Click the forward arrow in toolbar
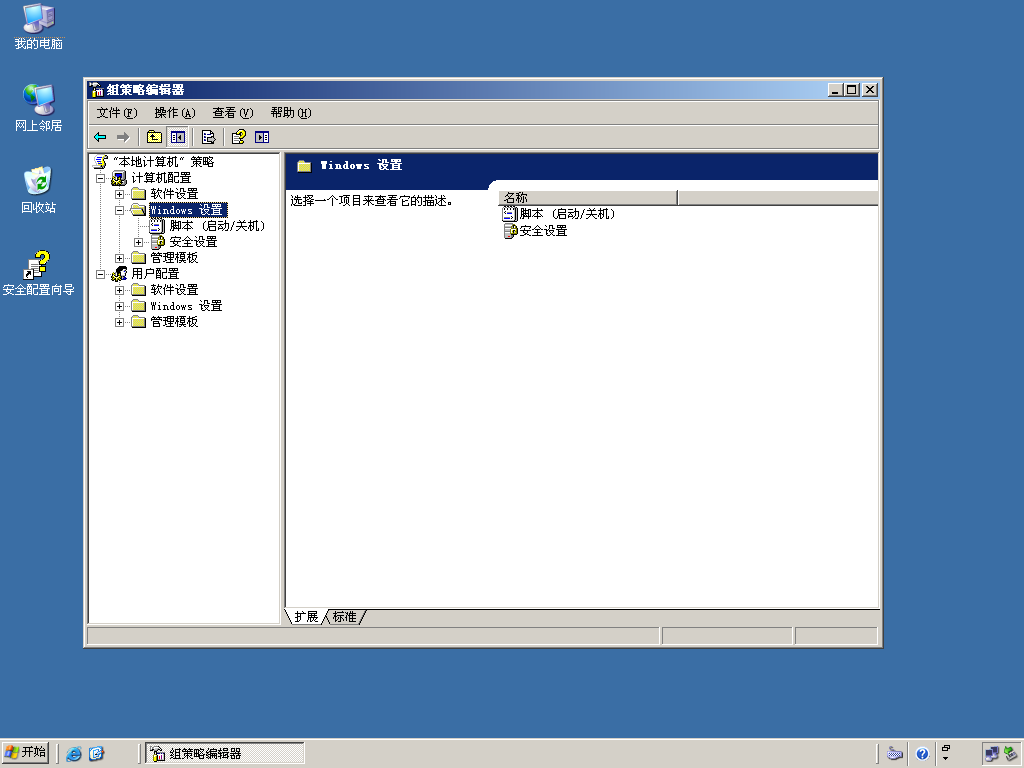1024x768 pixels. click(x=123, y=137)
